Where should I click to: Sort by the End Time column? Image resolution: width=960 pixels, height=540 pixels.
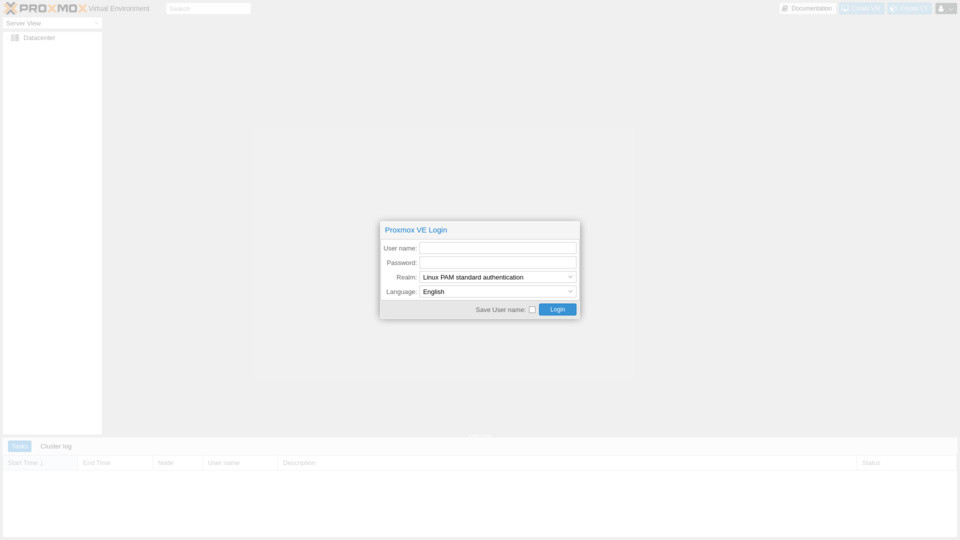point(115,463)
